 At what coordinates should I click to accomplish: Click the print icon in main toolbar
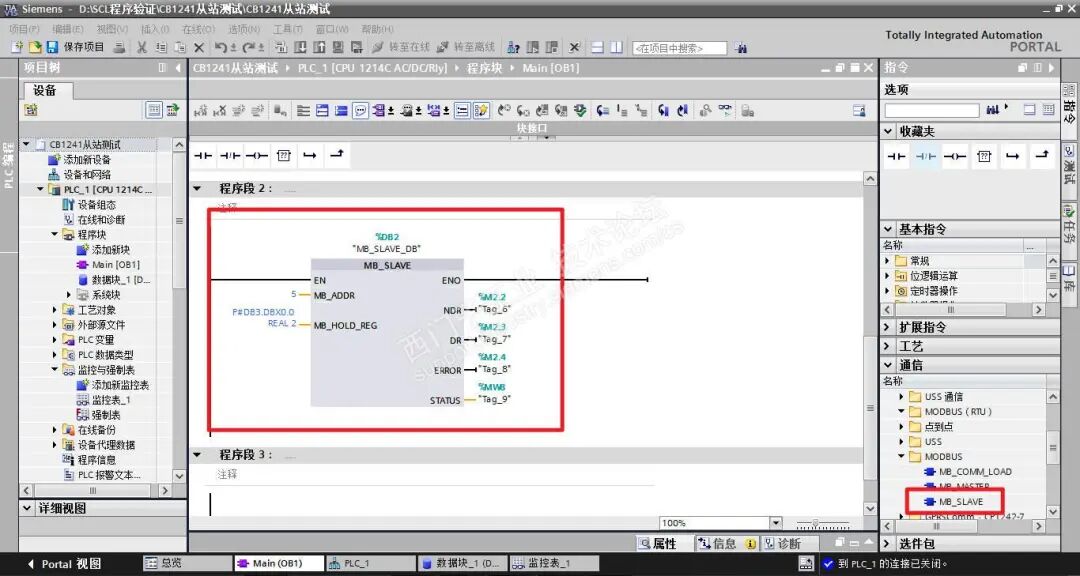pyautogui.click(x=119, y=48)
